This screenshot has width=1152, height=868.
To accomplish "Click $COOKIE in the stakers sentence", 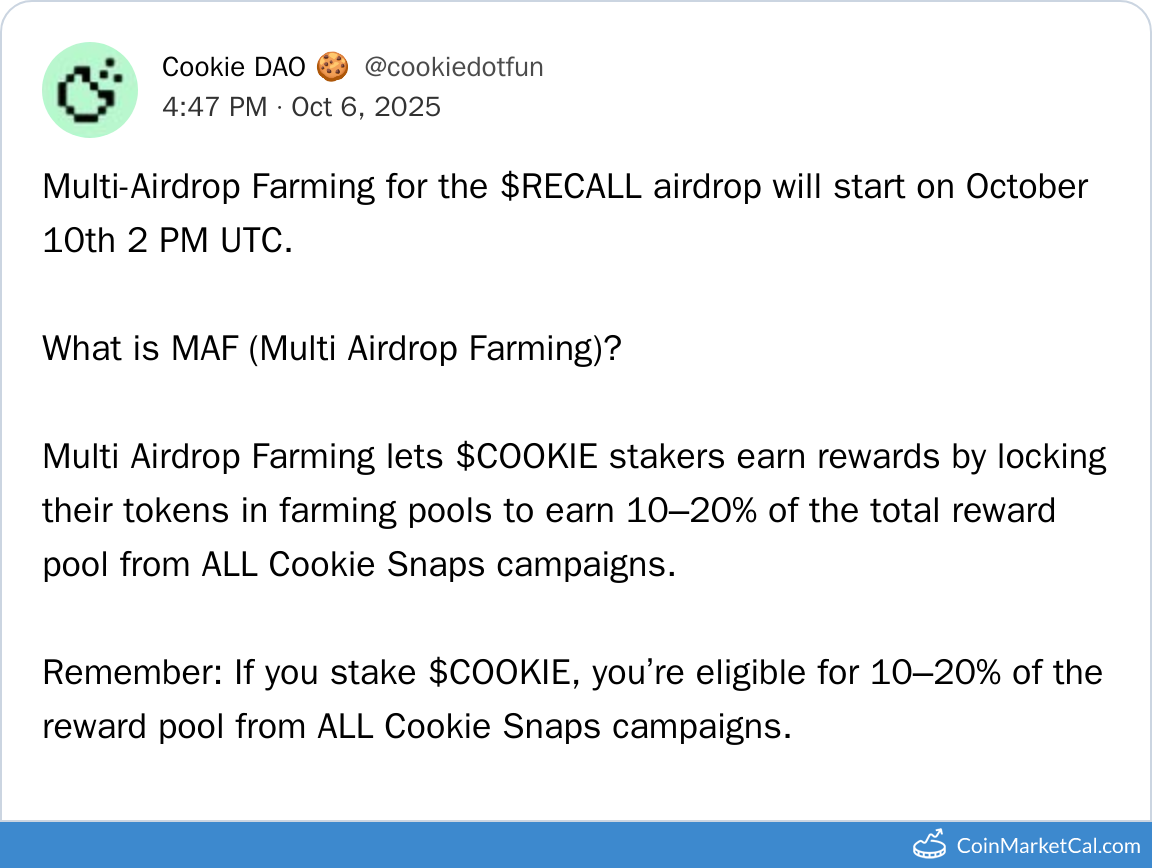I will tap(527, 457).
